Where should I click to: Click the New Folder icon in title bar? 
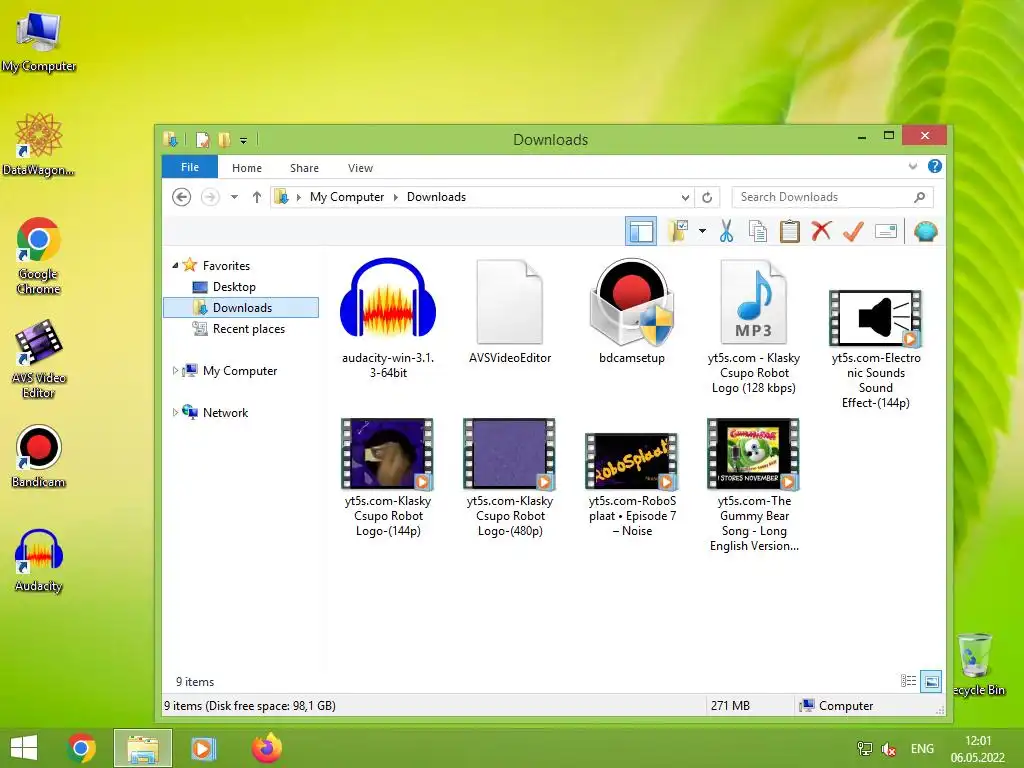coord(225,140)
